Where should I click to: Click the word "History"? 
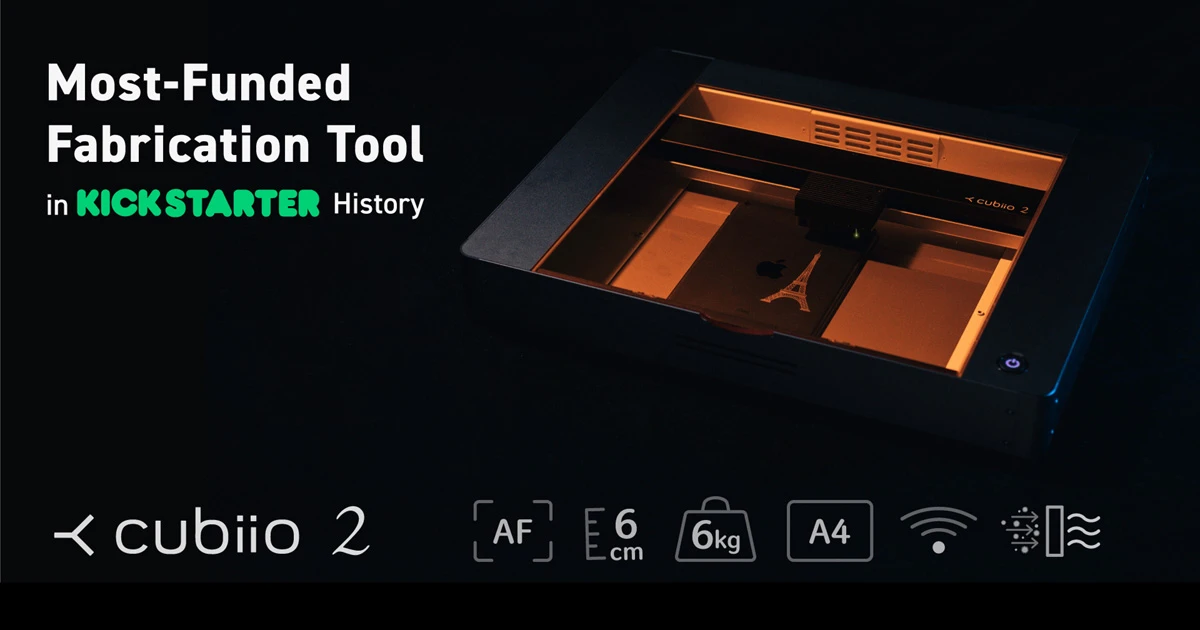point(379,204)
